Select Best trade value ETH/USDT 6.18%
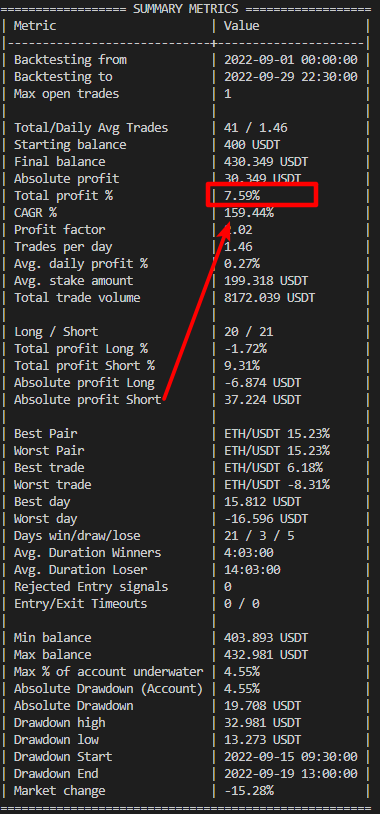Image resolution: width=380 pixels, height=814 pixels. point(273,468)
